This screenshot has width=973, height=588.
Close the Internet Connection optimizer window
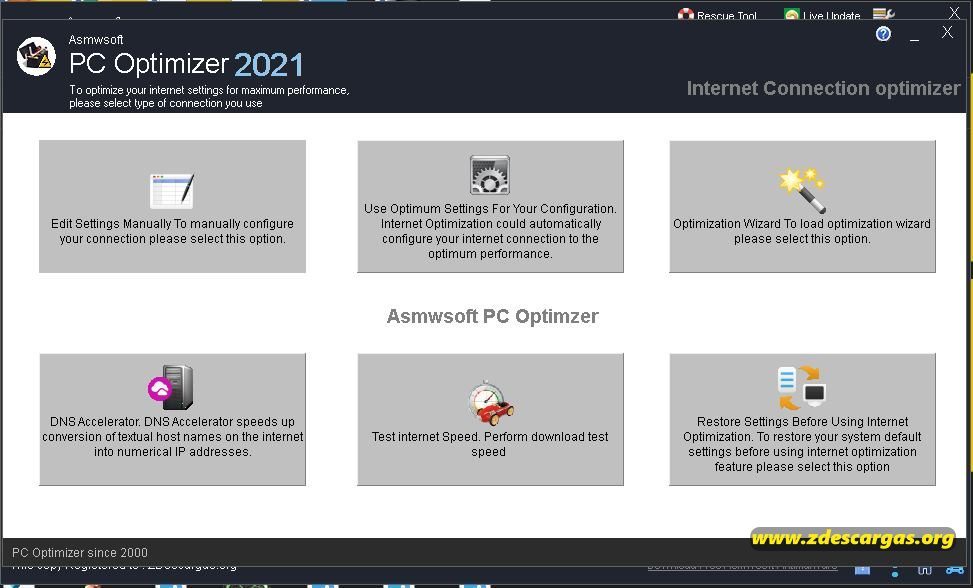(x=947, y=32)
